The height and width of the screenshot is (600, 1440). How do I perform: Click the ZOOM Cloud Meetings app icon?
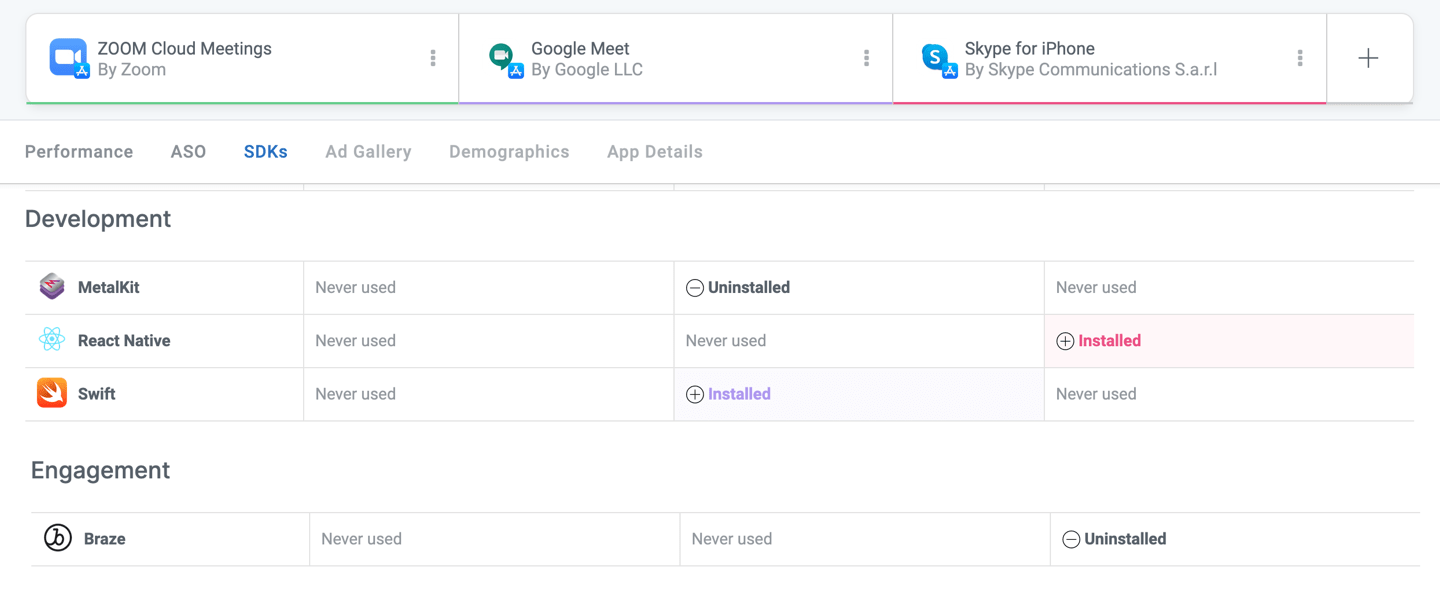pyautogui.click(x=69, y=58)
